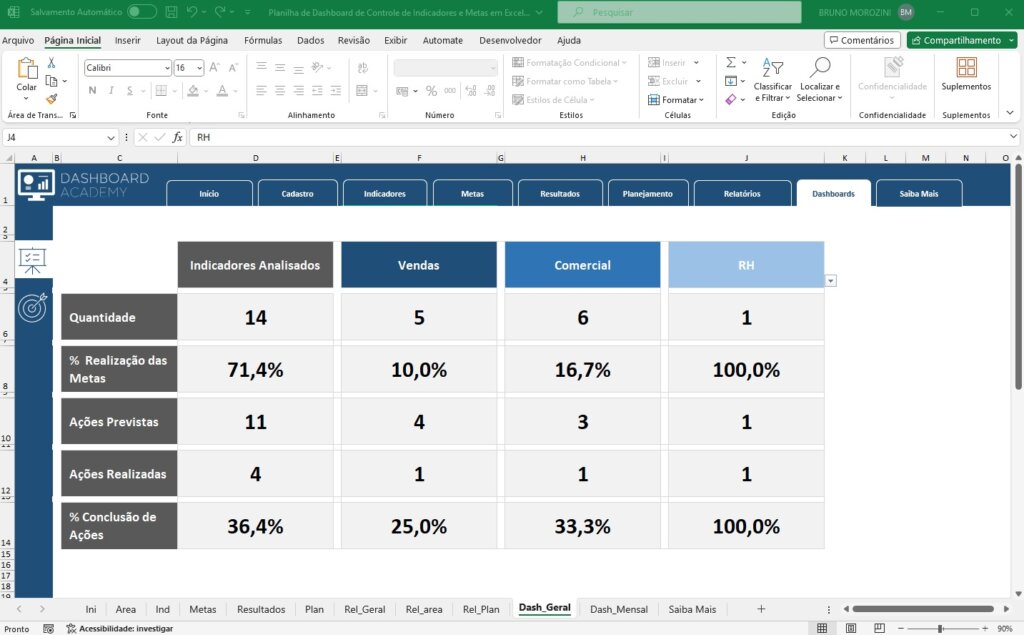Click the cell borders icon
The width and height of the screenshot is (1024, 635).
click(161, 90)
